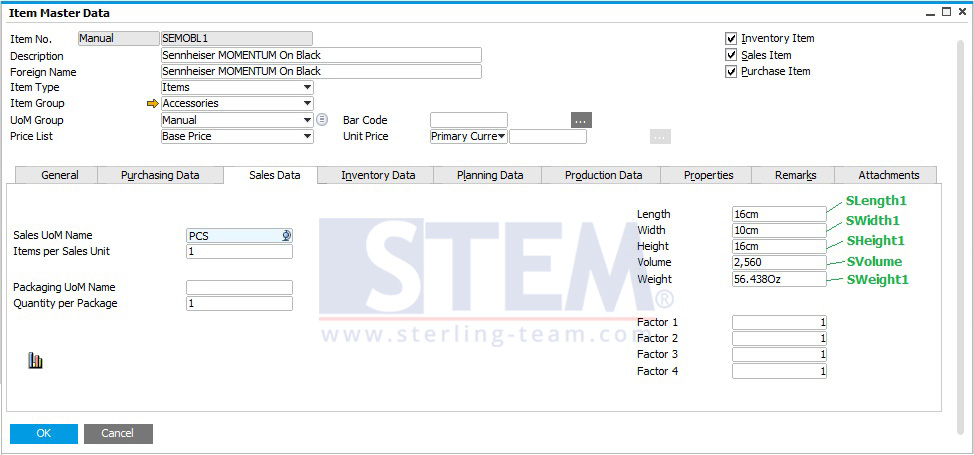Image resolution: width=974 pixels, height=455 pixels.
Task: View the Attachments tab
Action: pos(888,175)
